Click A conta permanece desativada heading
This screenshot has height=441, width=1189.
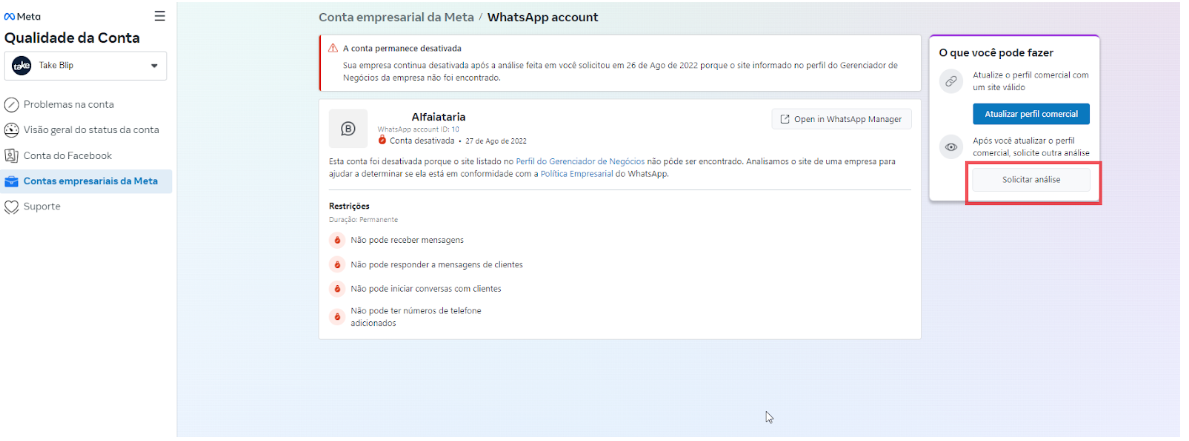point(402,48)
